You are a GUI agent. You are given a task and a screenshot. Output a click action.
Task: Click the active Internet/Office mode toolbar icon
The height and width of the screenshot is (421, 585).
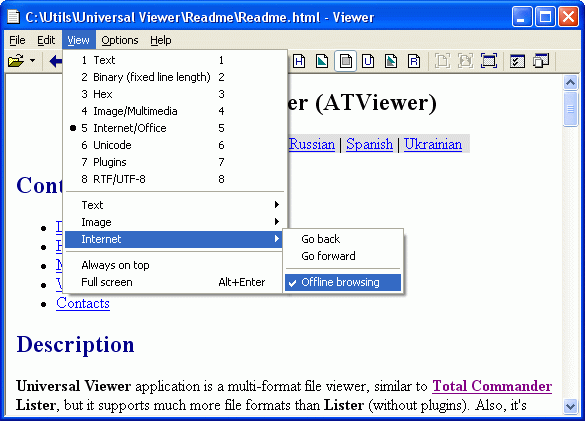[345, 61]
